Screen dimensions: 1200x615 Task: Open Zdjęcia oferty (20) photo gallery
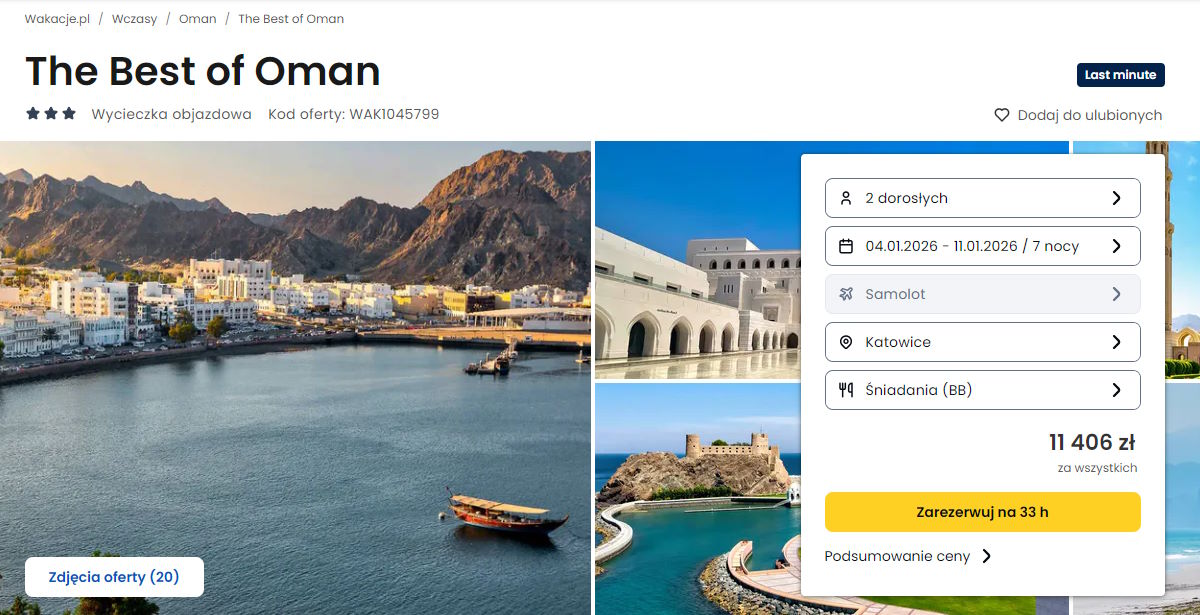coord(114,577)
